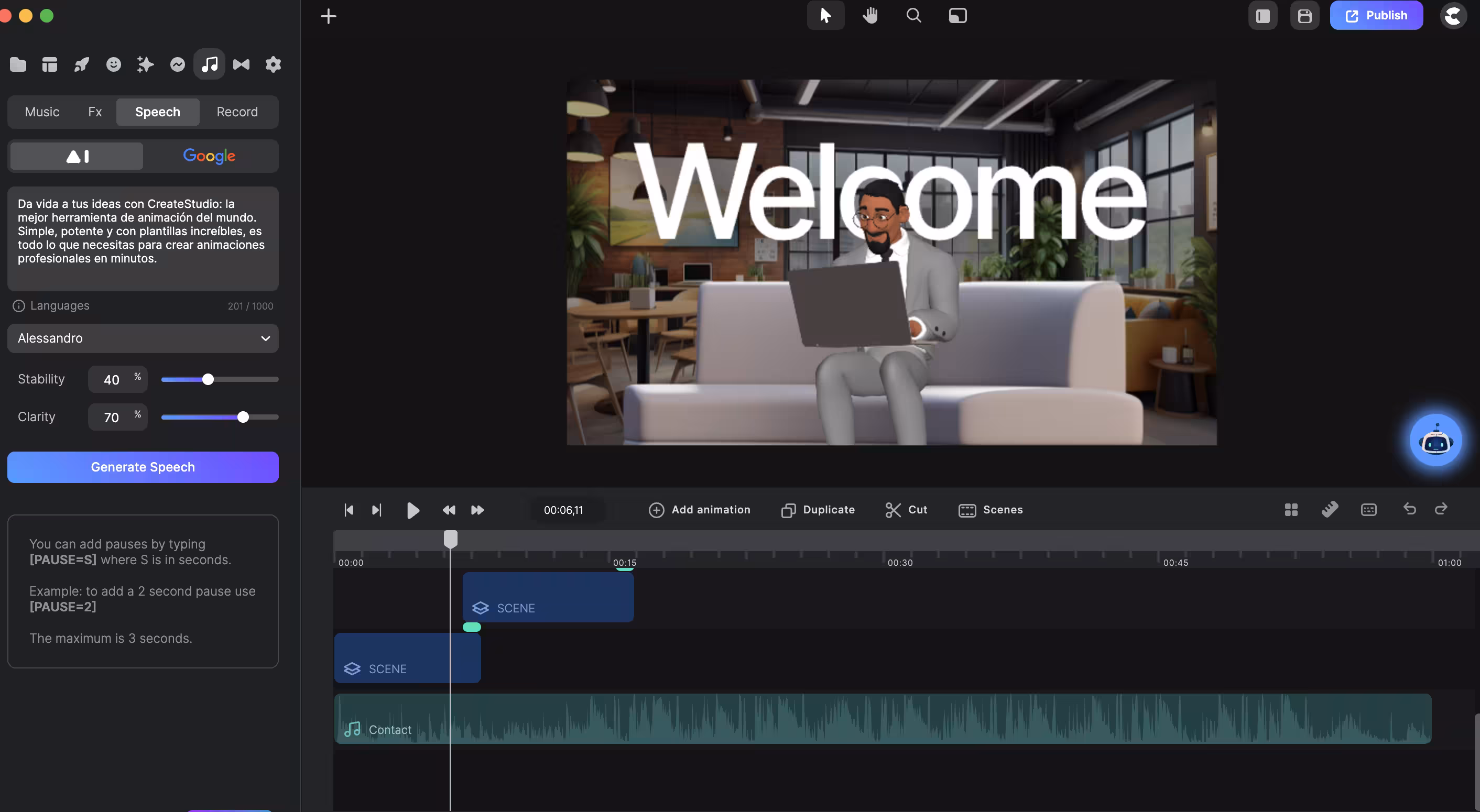This screenshot has height=812, width=1480.
Task: Click the Duplicate button
Action: click(x=818, y=510)
